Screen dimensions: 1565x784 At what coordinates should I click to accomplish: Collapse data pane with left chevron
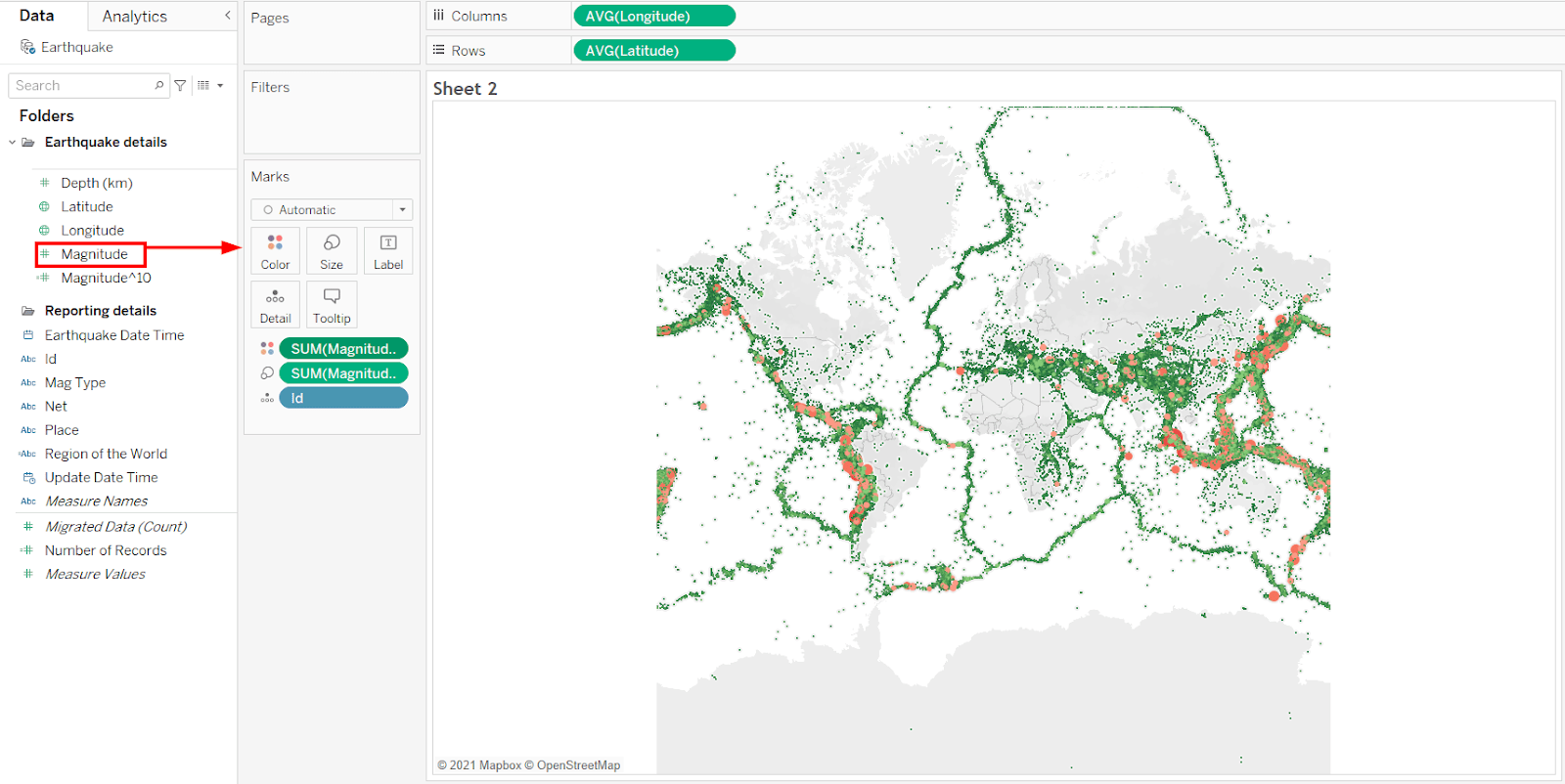point(228,15)
